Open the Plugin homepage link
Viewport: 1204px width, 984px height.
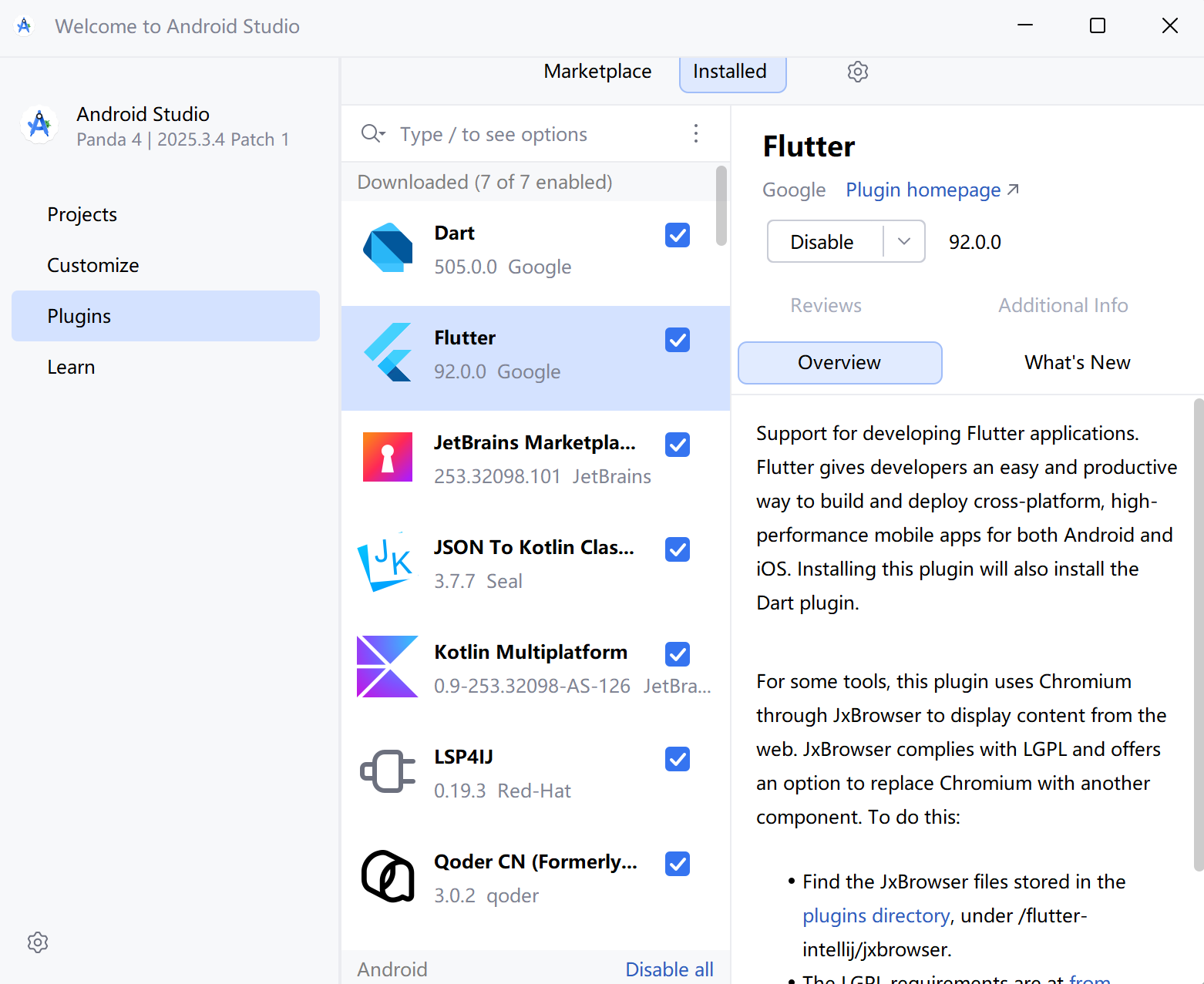coord(932,190)
